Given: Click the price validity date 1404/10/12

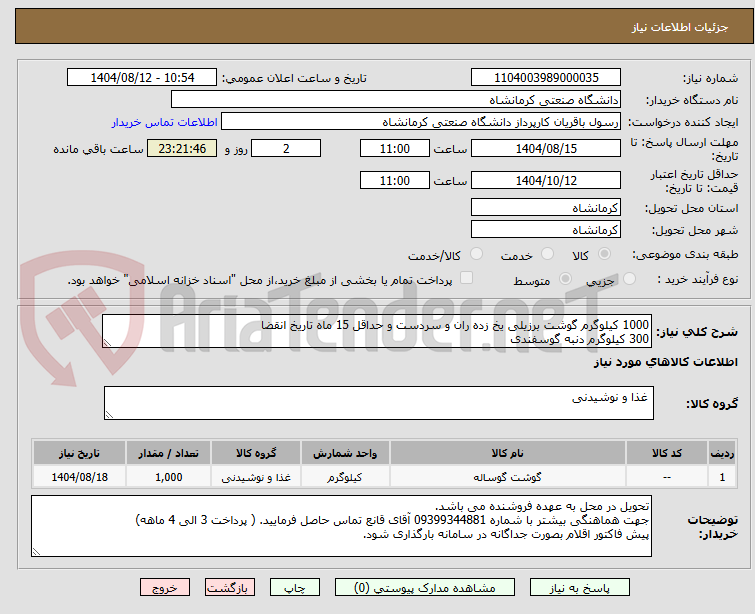Looking at the screenshot, I should 546,181.
